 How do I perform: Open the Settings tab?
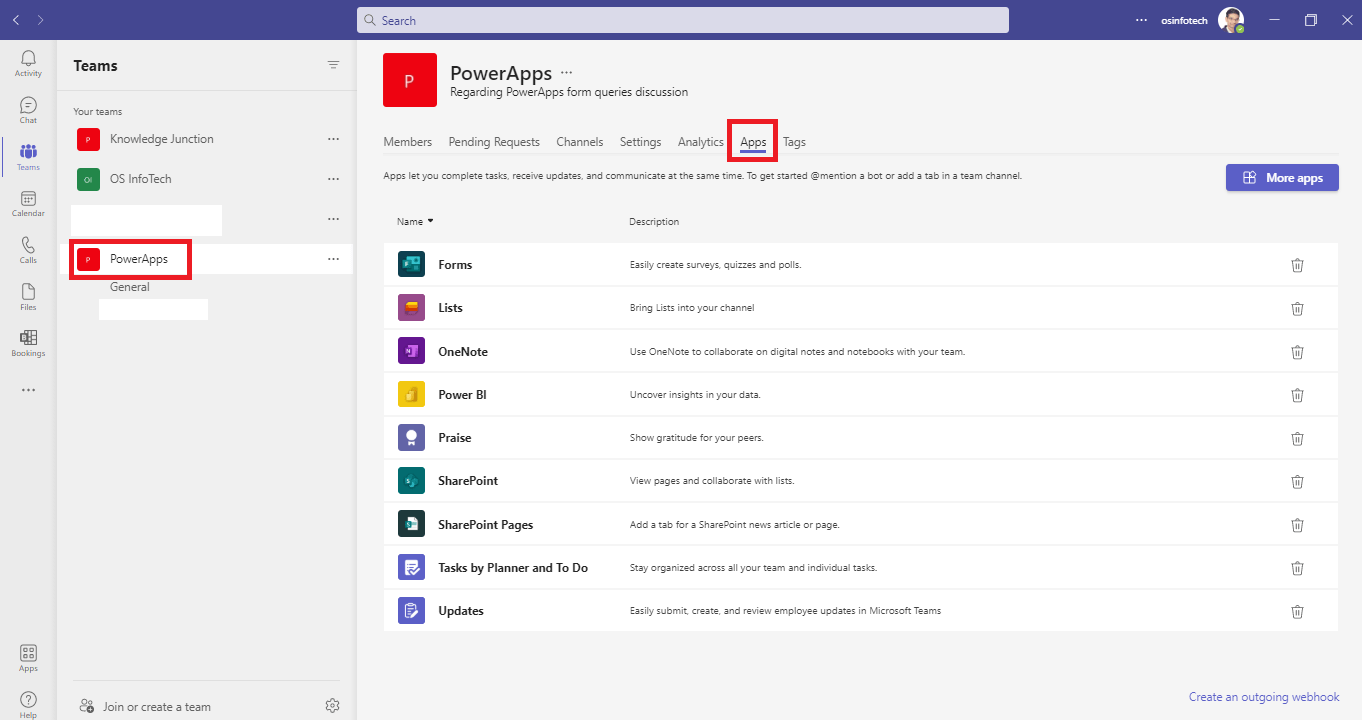click(x=640, y=142)
